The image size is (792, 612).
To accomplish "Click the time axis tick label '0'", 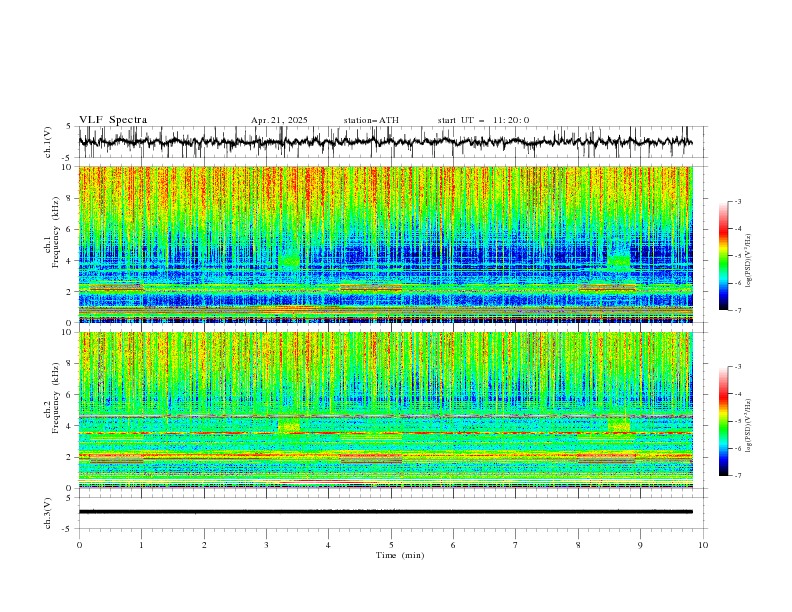I will 79,545.
